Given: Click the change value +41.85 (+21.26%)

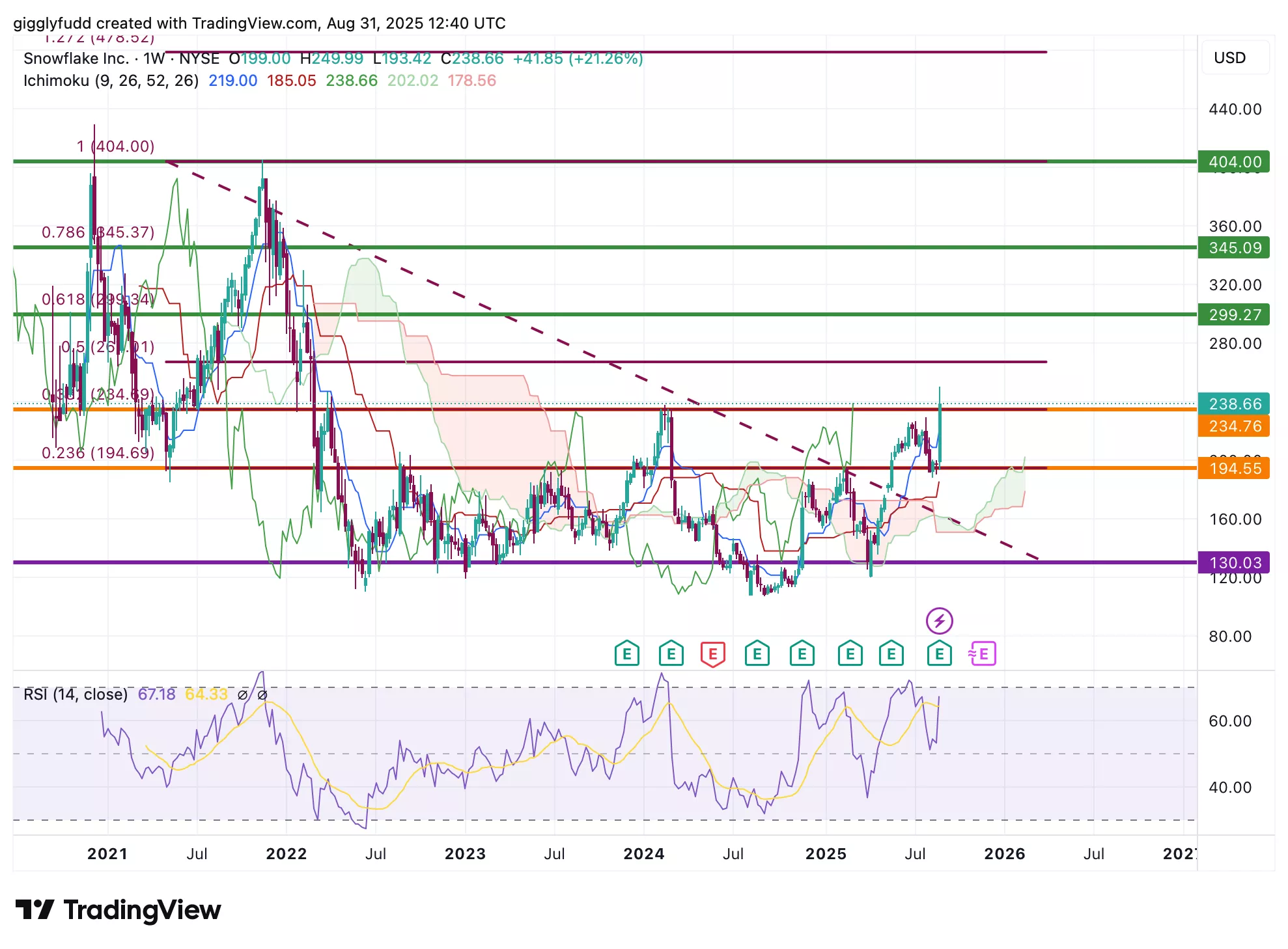Looking at the screenshot, I should pos(578,59).
